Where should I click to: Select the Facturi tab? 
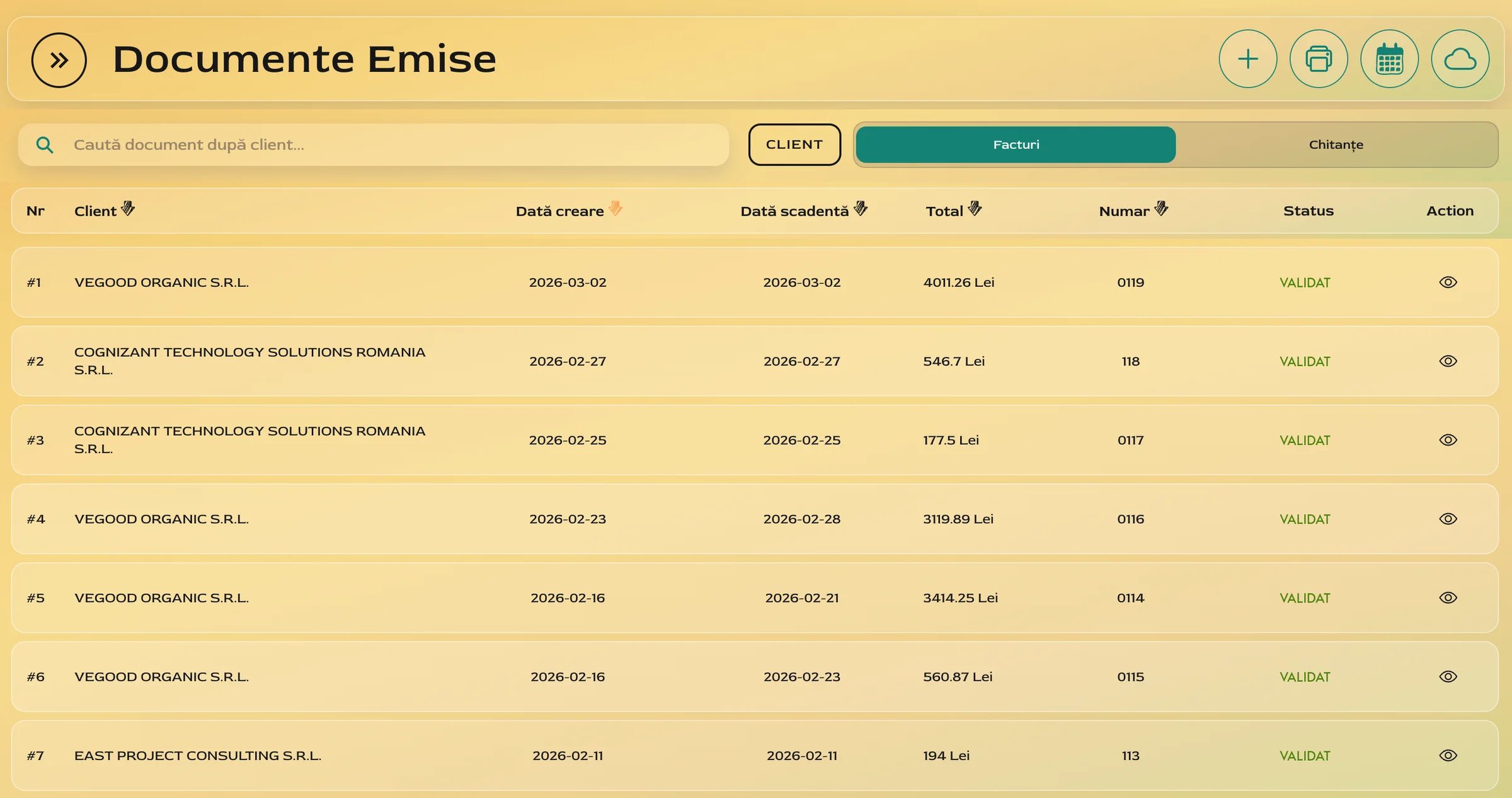click(1016, 145)
